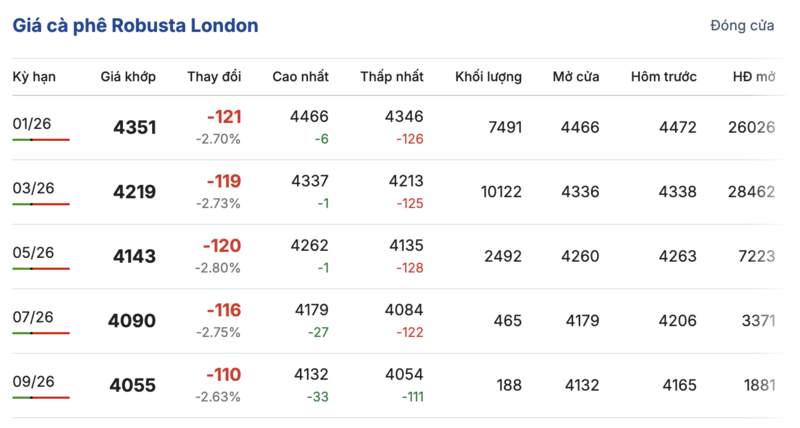Click the volume value 10122

point(501,191)
